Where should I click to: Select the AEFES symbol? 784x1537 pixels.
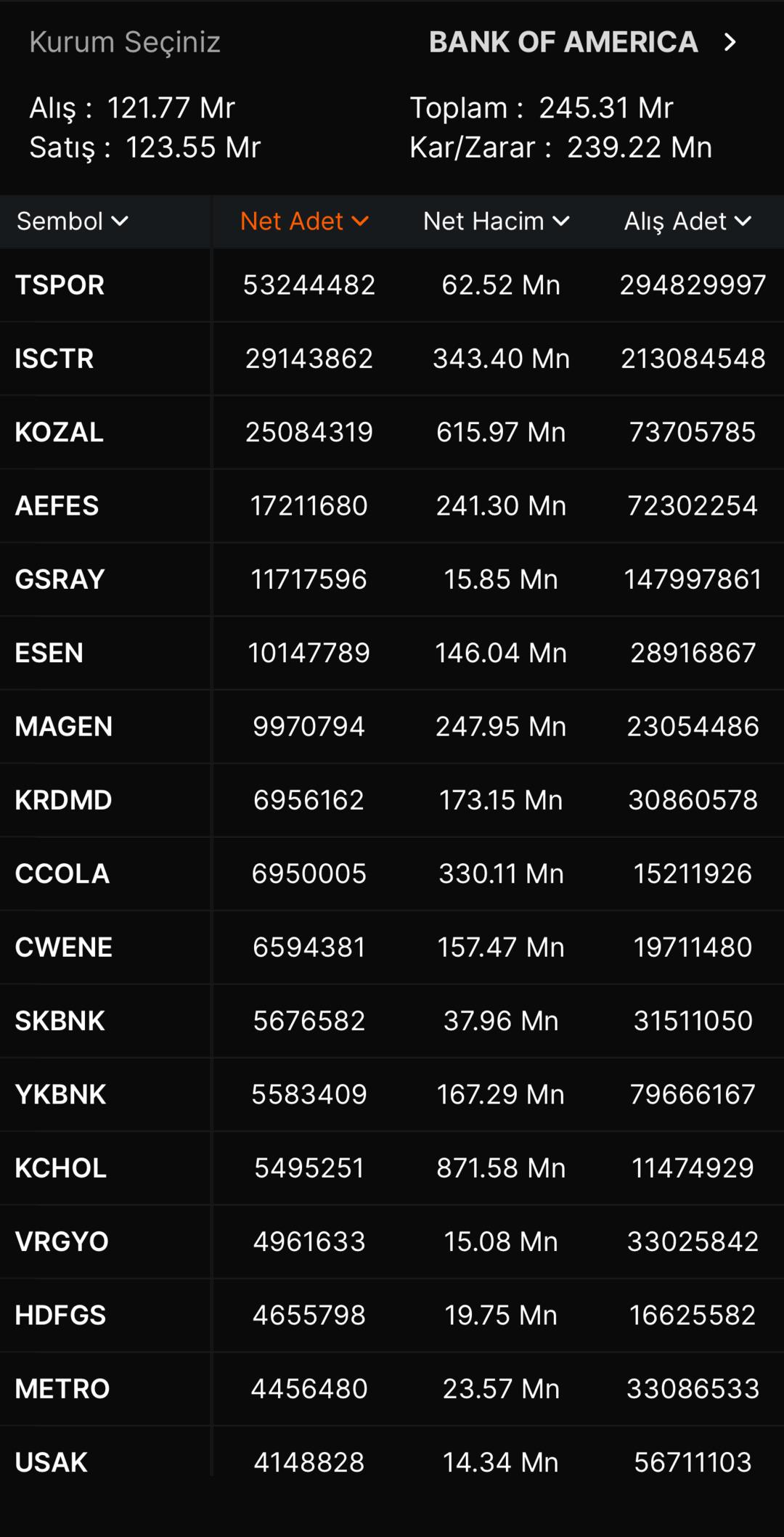point(57,505)
